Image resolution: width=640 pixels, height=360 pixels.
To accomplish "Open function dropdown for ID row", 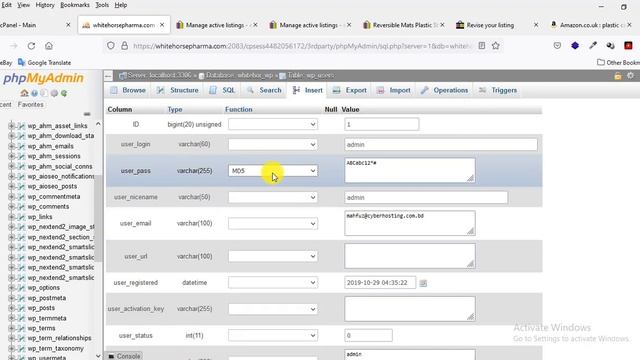I will click(x=273, y=124).
